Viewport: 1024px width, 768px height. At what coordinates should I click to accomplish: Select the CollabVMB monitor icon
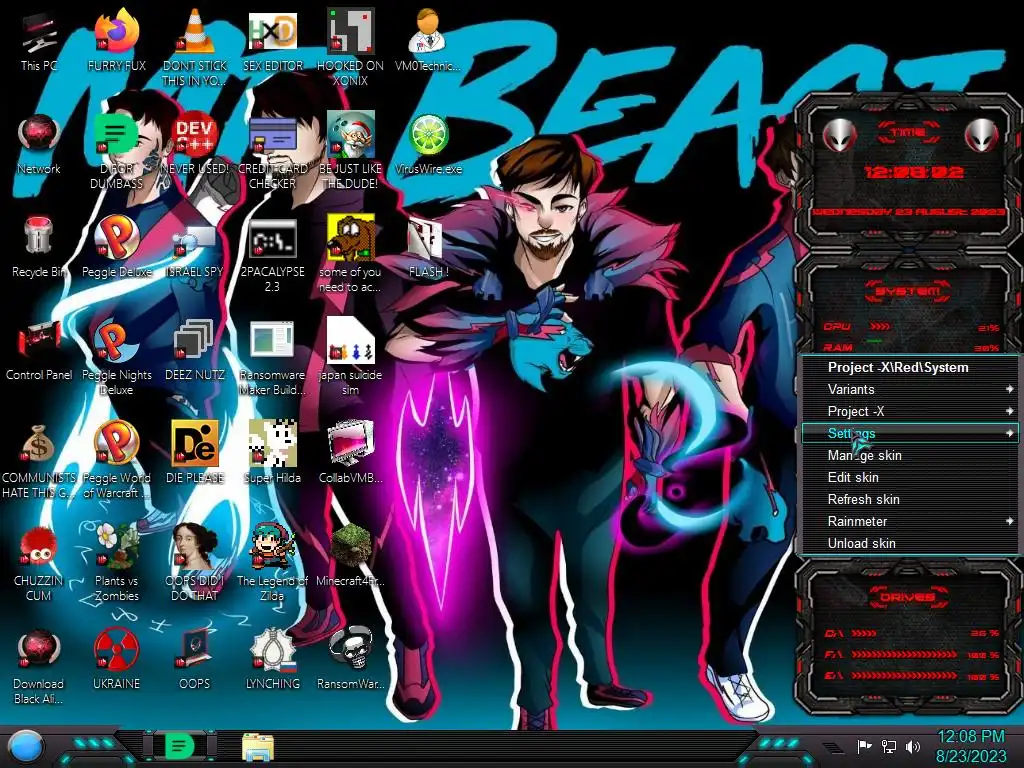click(351, 444)
